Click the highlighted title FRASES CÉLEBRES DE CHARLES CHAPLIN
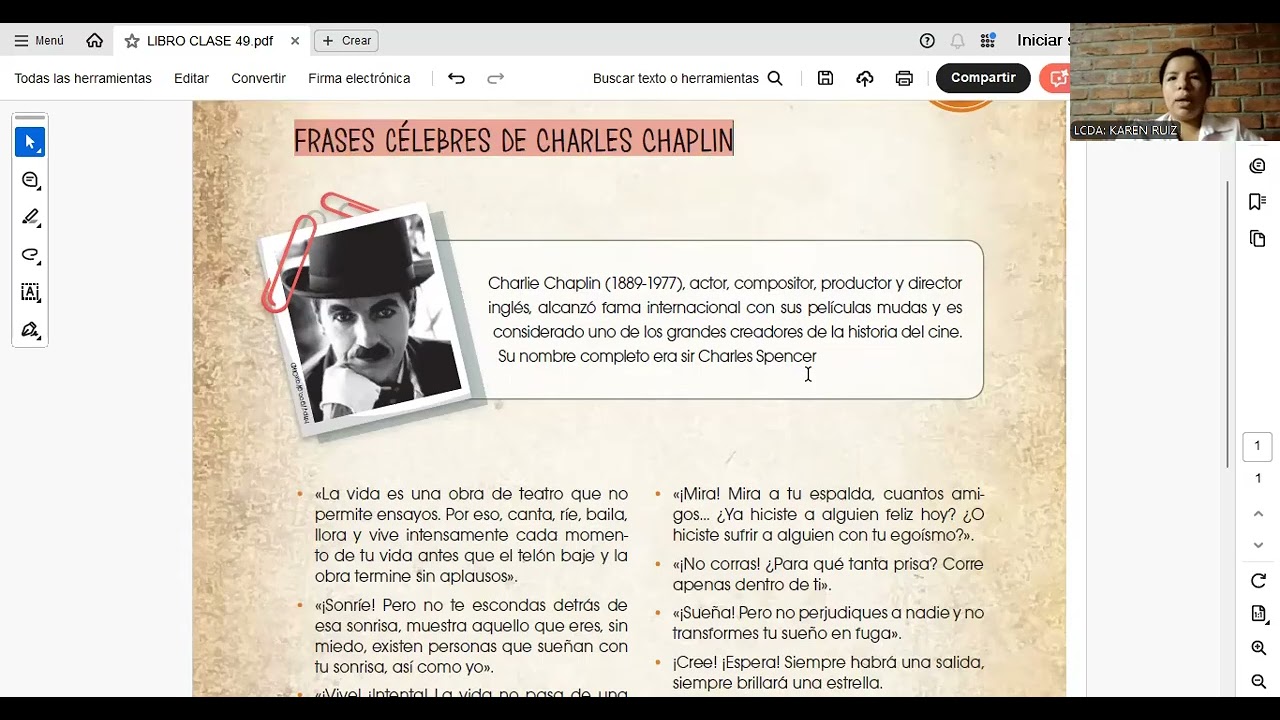 pyautogui.click(x=514, y=140)
